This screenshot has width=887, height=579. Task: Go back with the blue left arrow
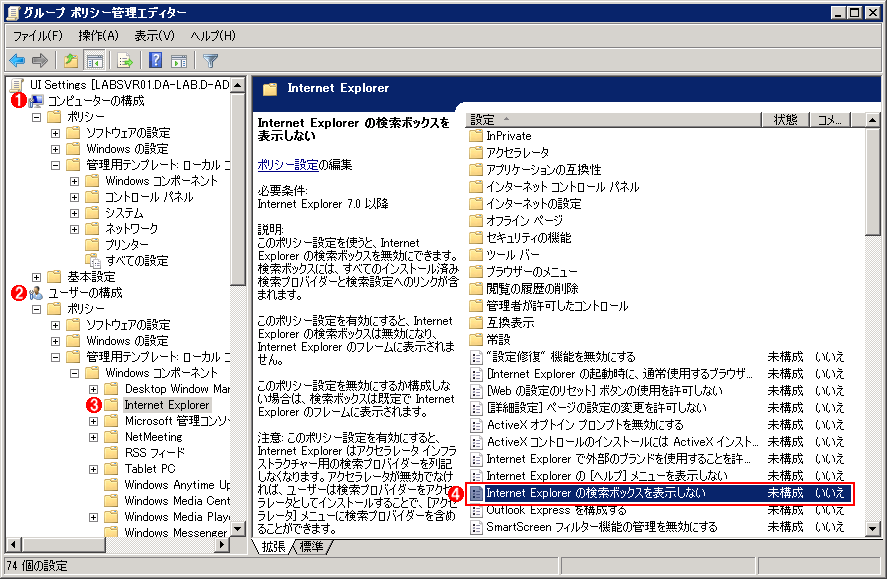tap(18, 60)
